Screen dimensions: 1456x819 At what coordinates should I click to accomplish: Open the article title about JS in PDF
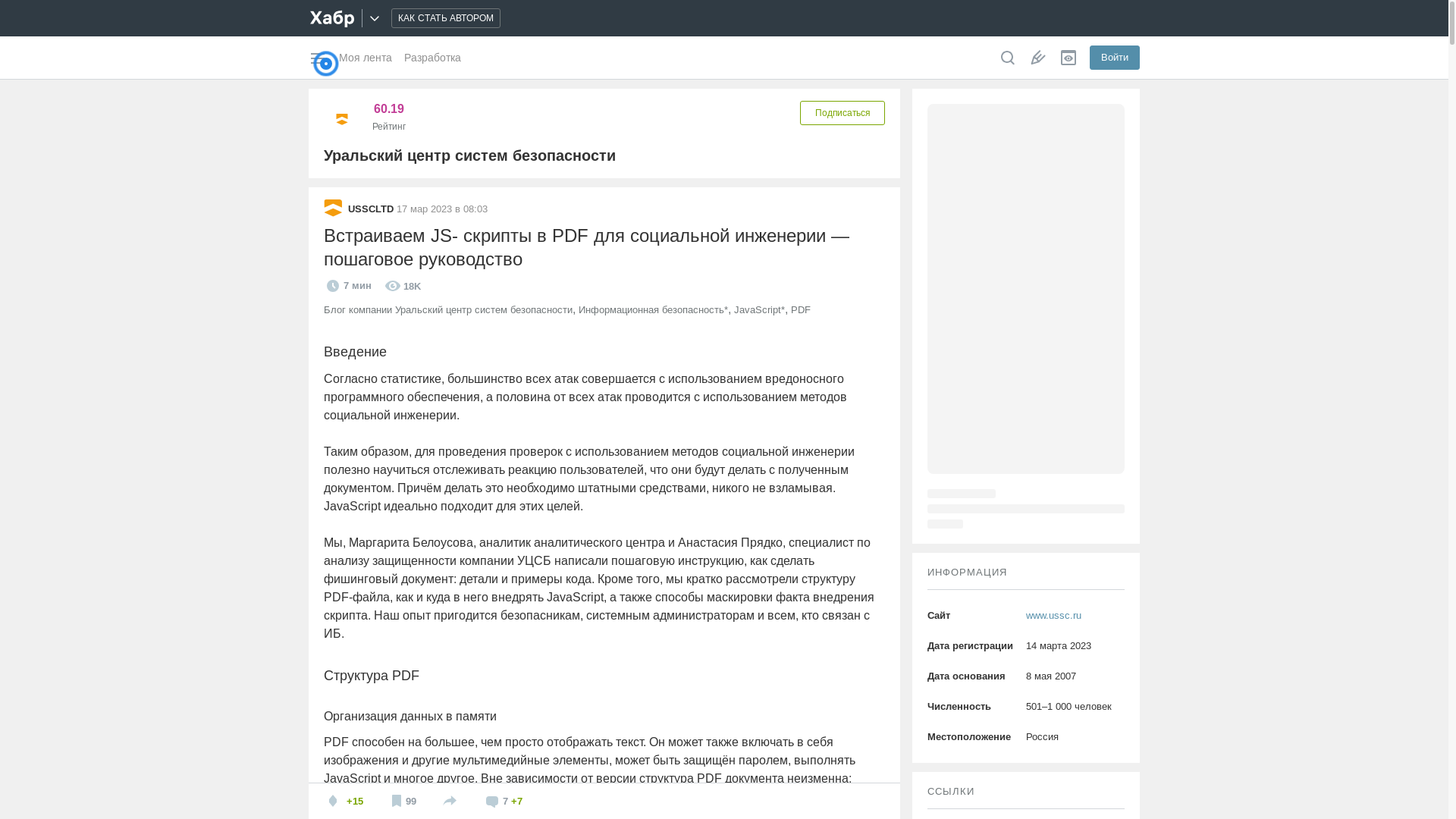[587, 247]
